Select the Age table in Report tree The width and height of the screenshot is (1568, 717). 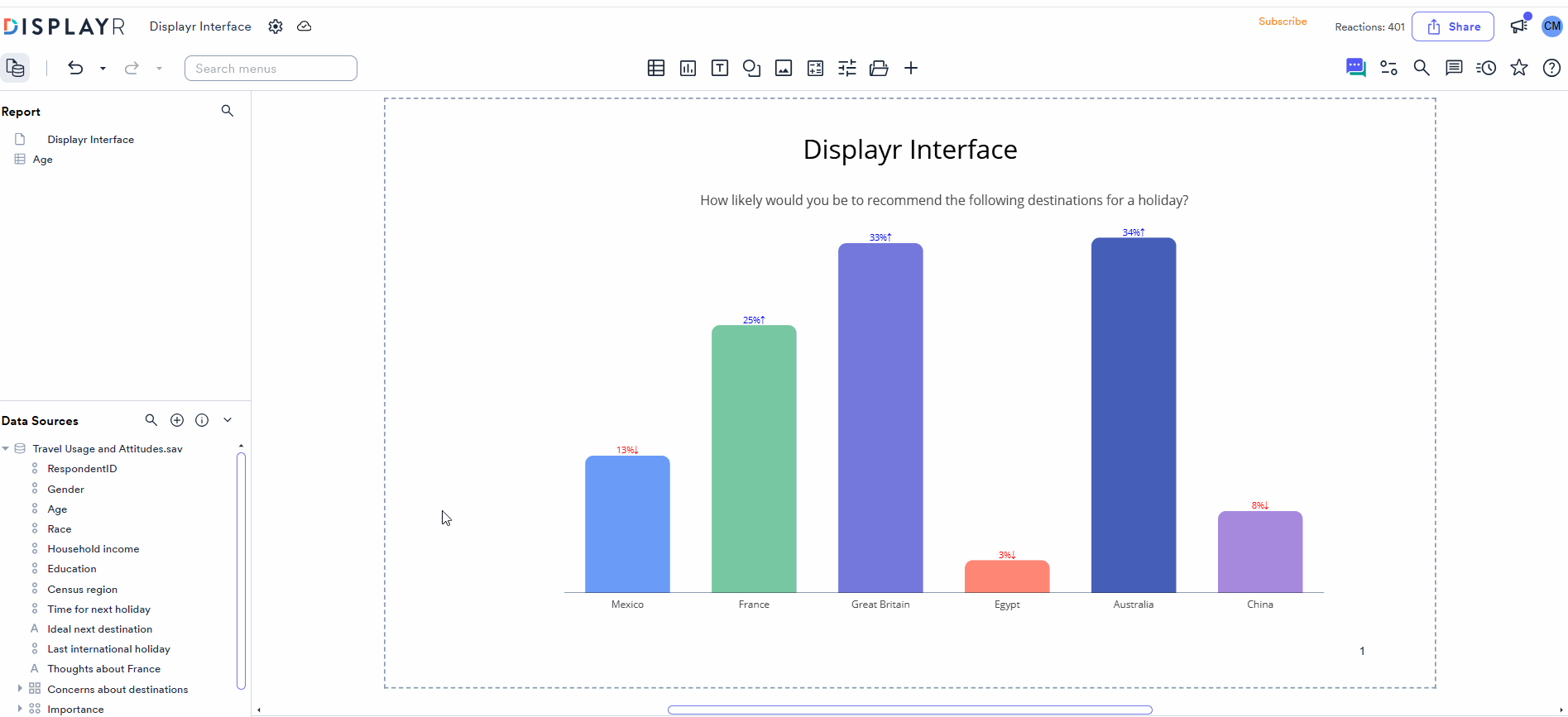pyautogui.click(x=42, y=160)
